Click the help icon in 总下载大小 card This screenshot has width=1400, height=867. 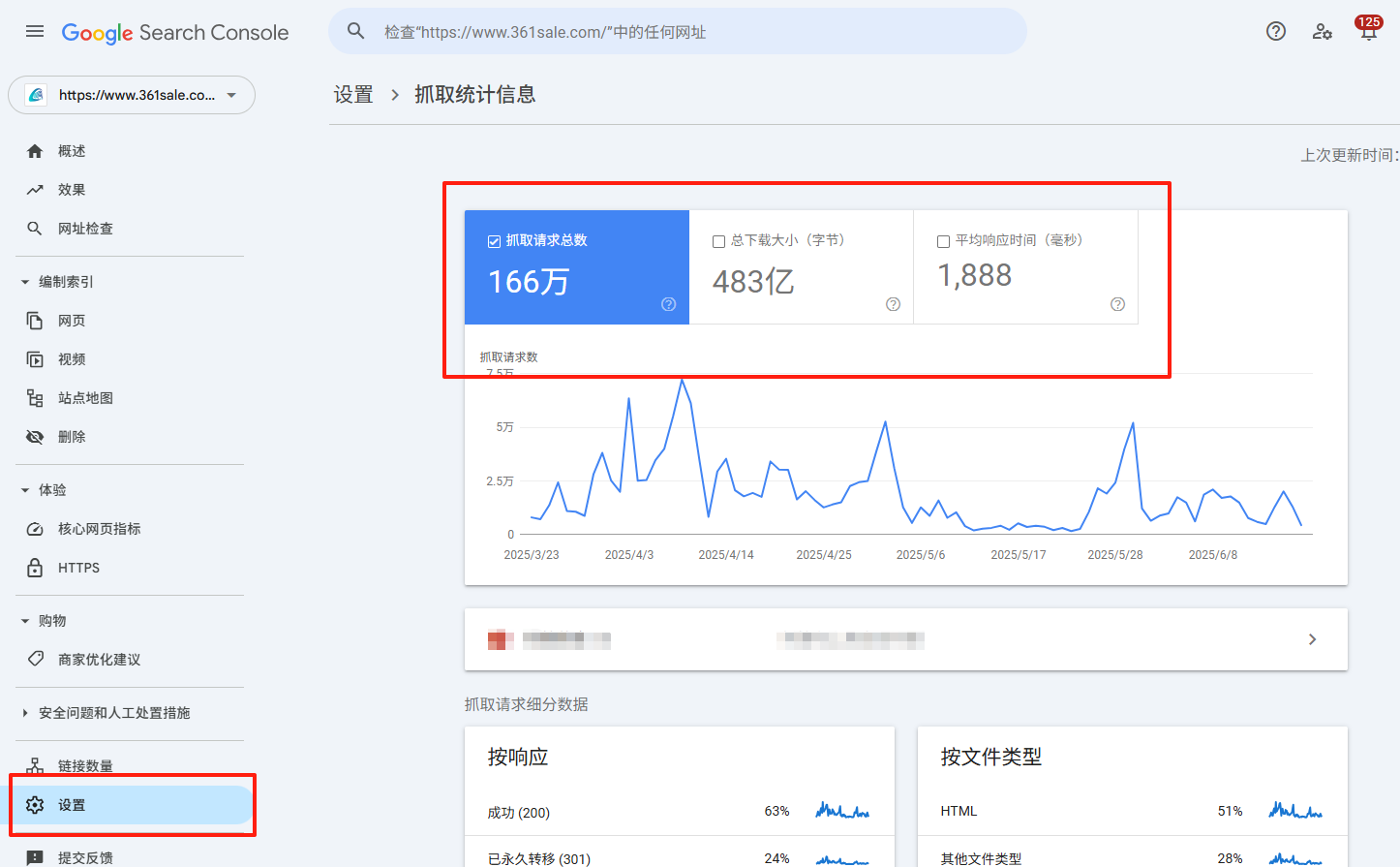(x=893, y=304)
